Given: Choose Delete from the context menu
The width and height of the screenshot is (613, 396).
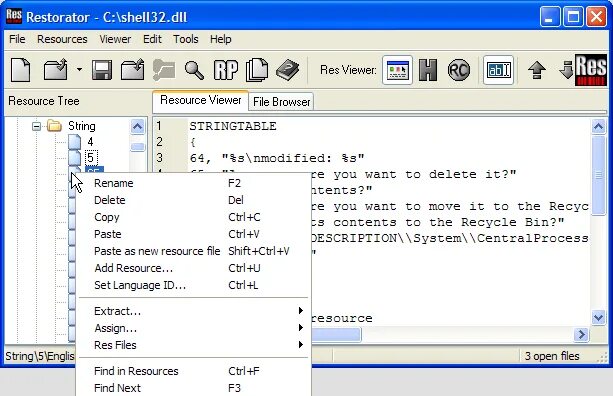Looking at the screenshot, I should (x=194, y=200).
